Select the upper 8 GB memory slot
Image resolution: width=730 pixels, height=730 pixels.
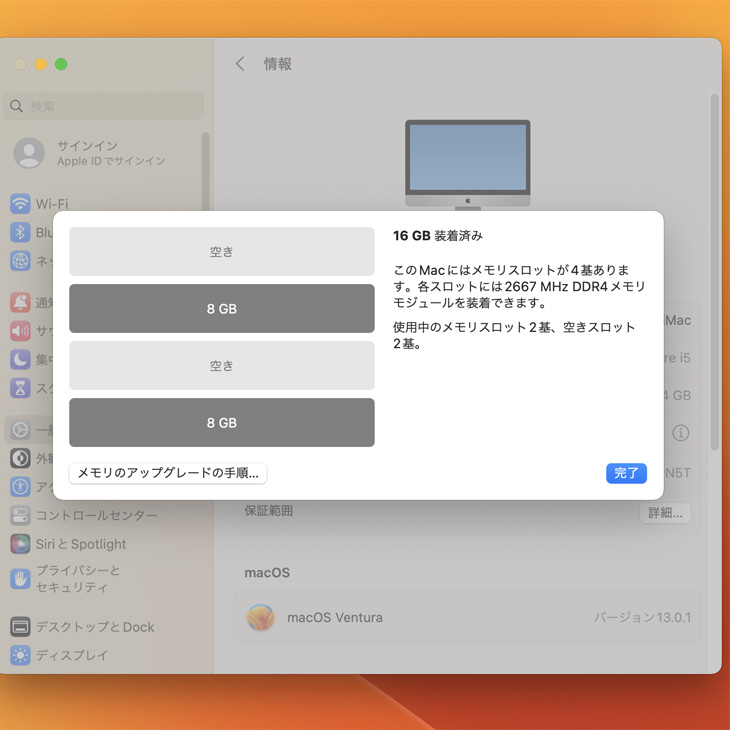pyautogui.click(x=222, y=308)
